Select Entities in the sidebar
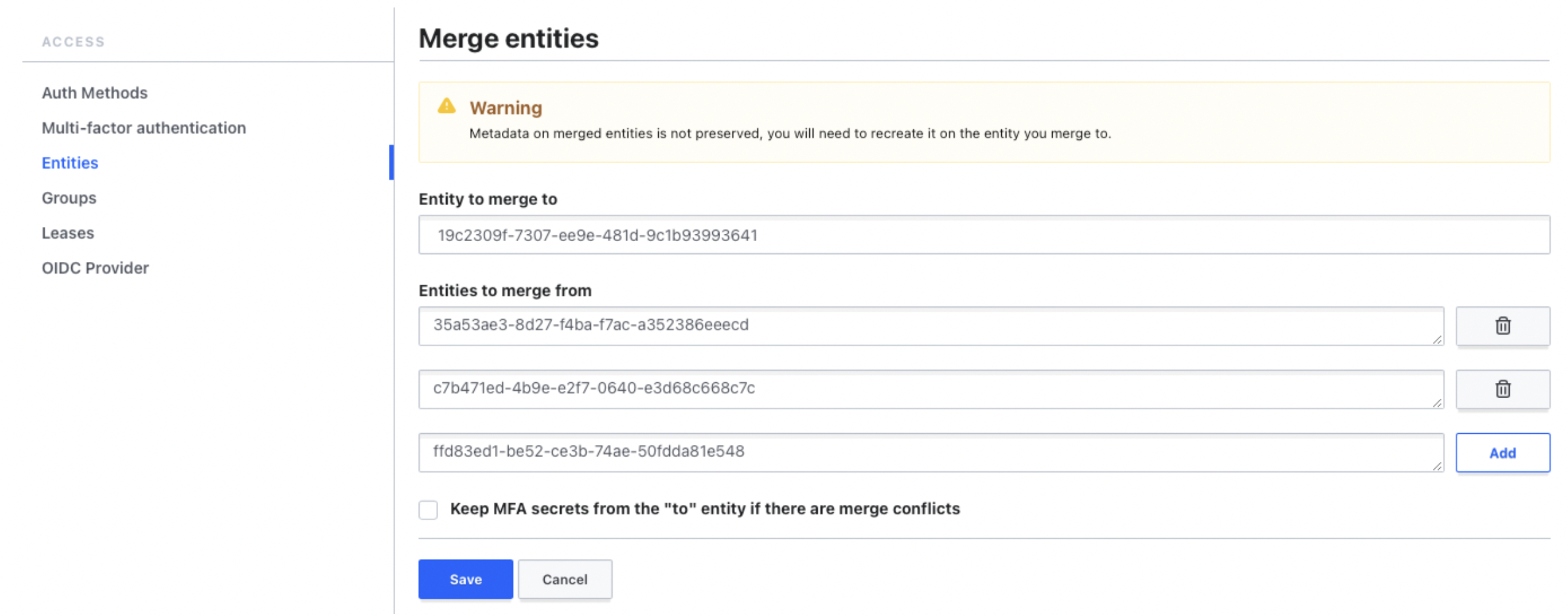This screenshot has width=1568, height=616. pyautogui.click(x=70, y=163)
